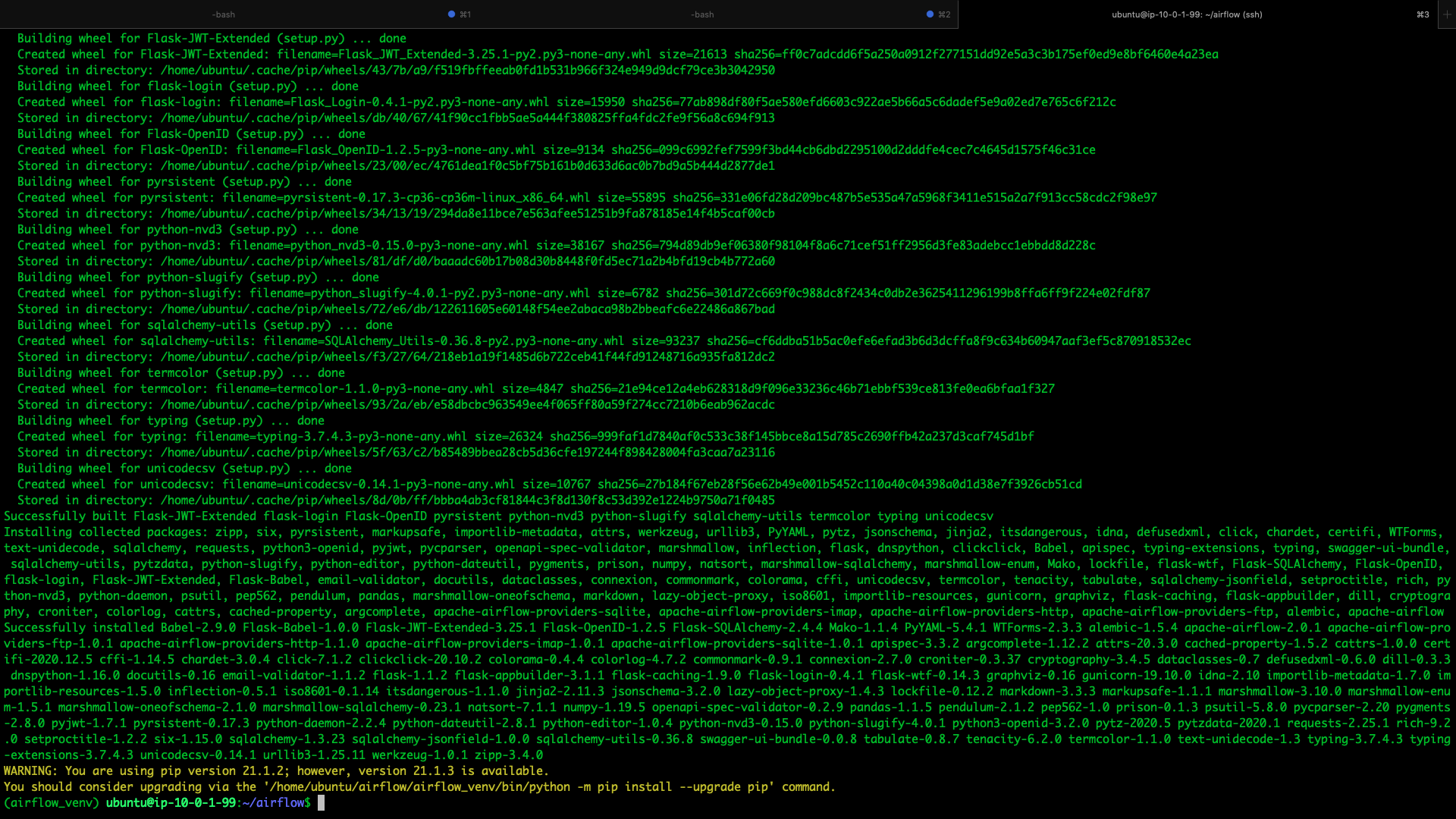This screenshot has width=1456, height=819.
Task: Click 'Building wheel for unicodecsv' line
Action: pyautogui.click(x=184, y=468)
